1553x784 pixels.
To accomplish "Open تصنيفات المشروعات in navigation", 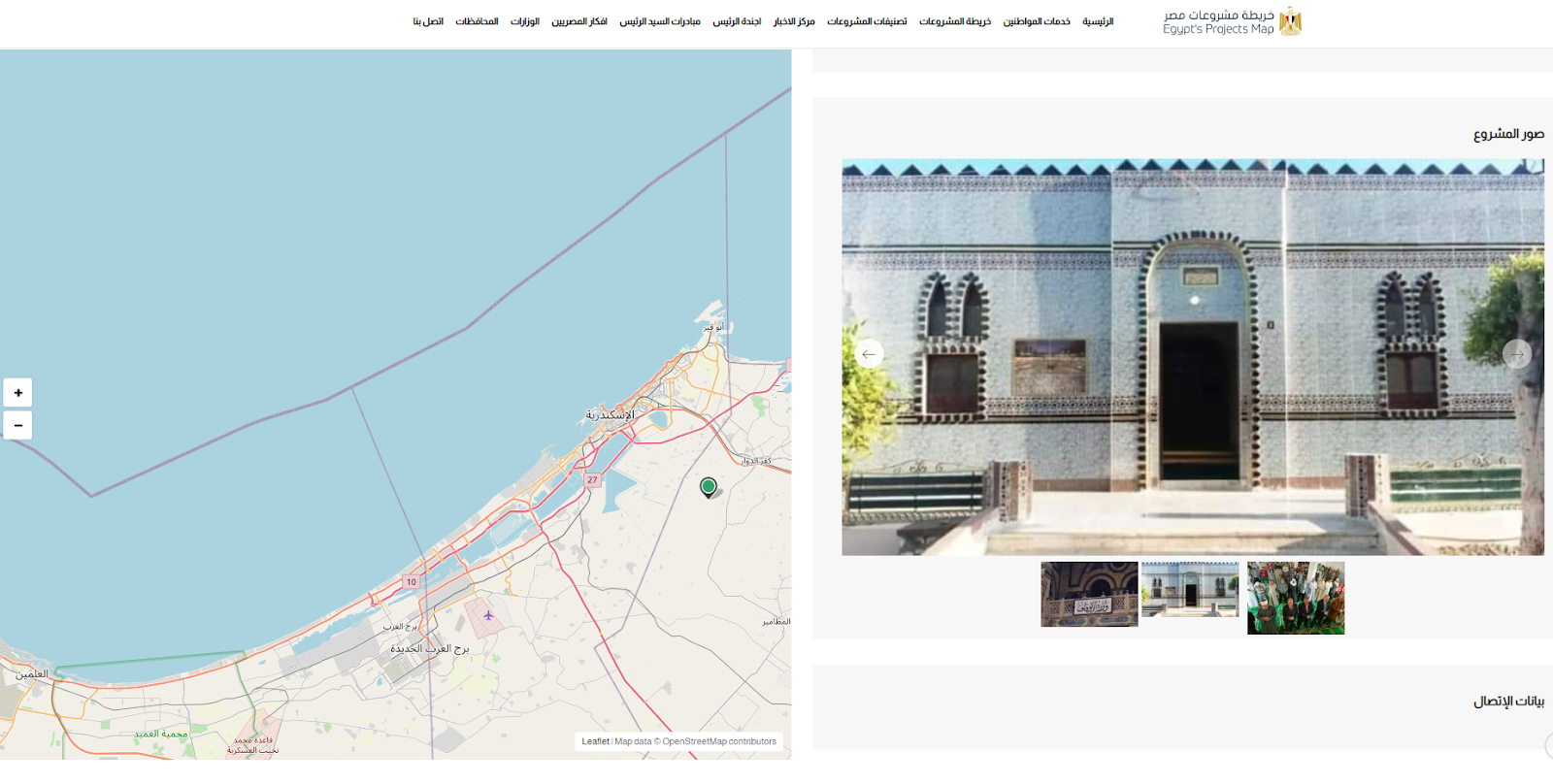I will click(x=867, y=21).
